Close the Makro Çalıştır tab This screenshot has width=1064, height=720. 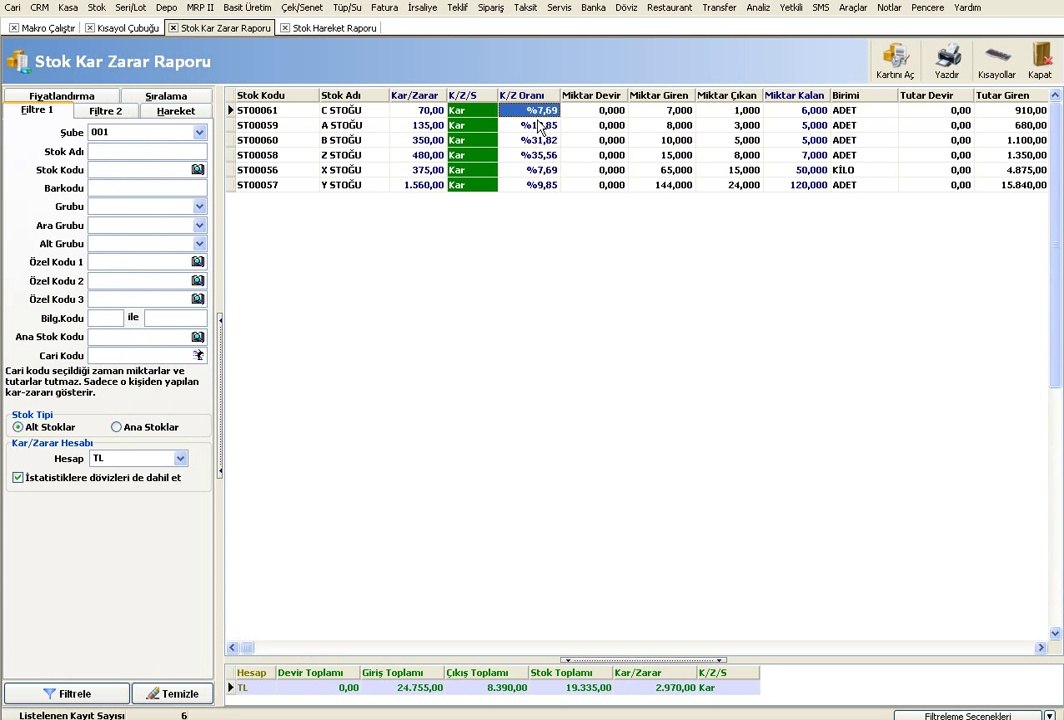pyautogui.click(x=14, y=28)
